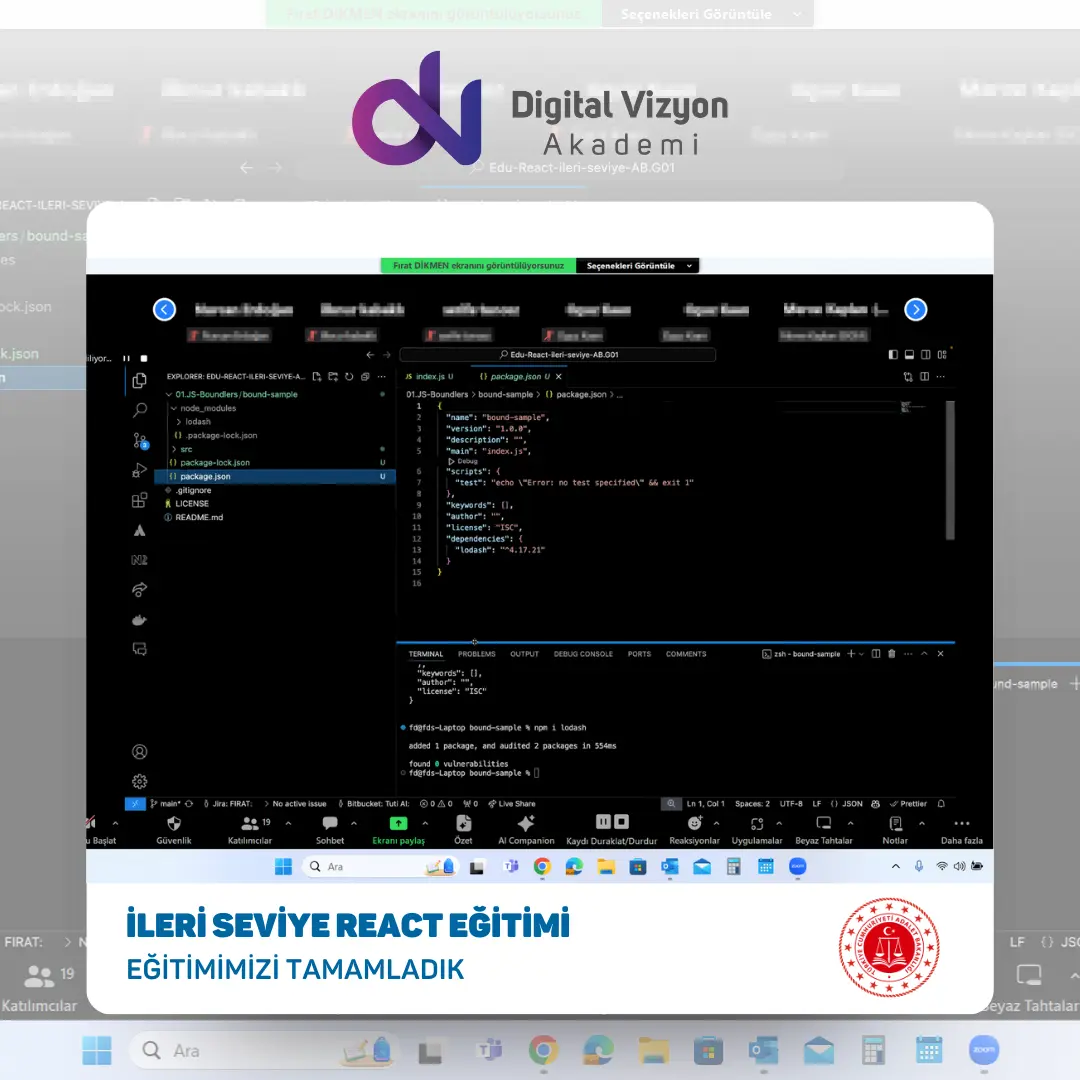
Task: Maximize the terminal panel with the up chevron
Action: coord(924,654)
